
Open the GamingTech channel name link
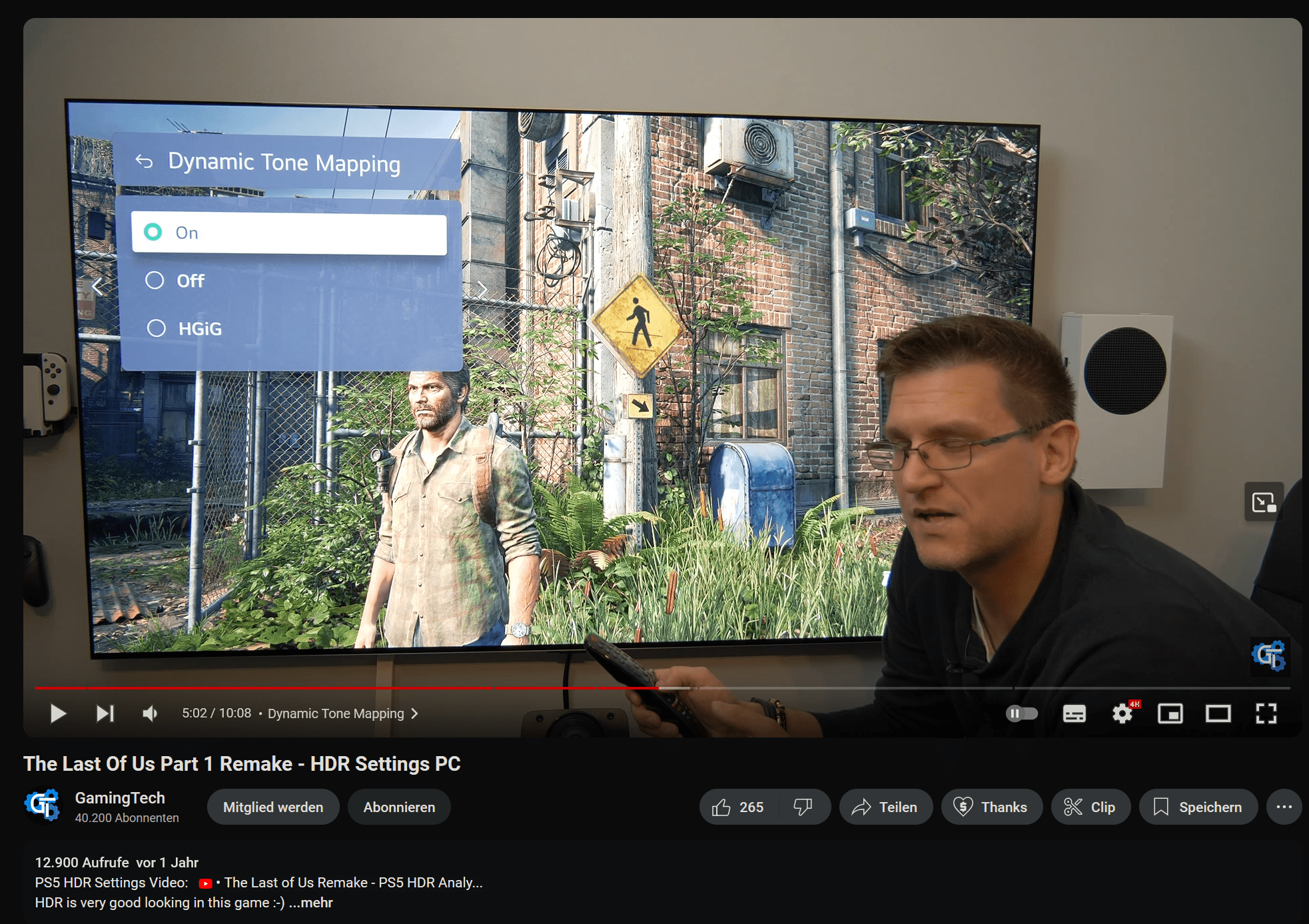(x=120, y=798)
